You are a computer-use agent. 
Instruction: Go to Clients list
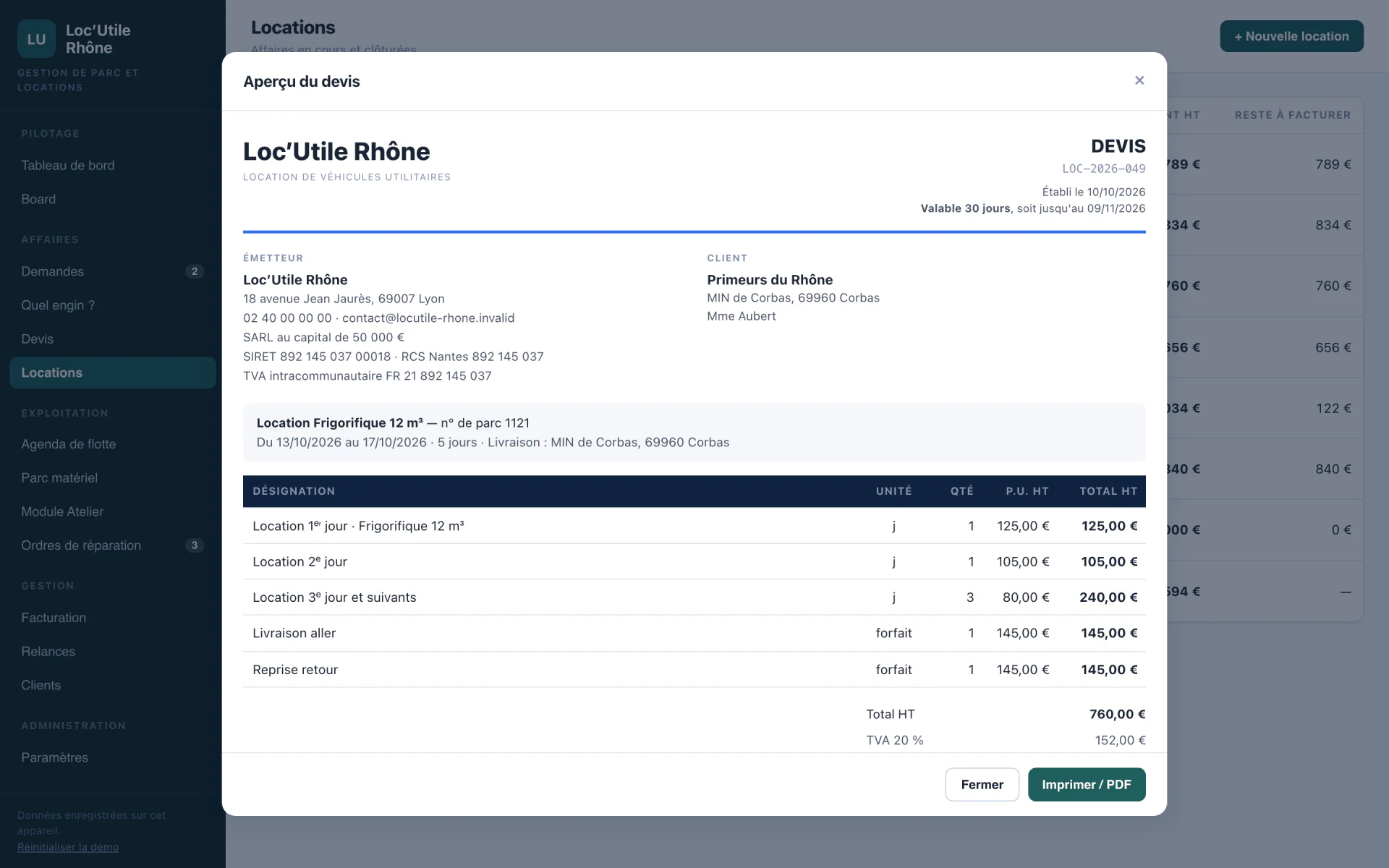point(112,685)
